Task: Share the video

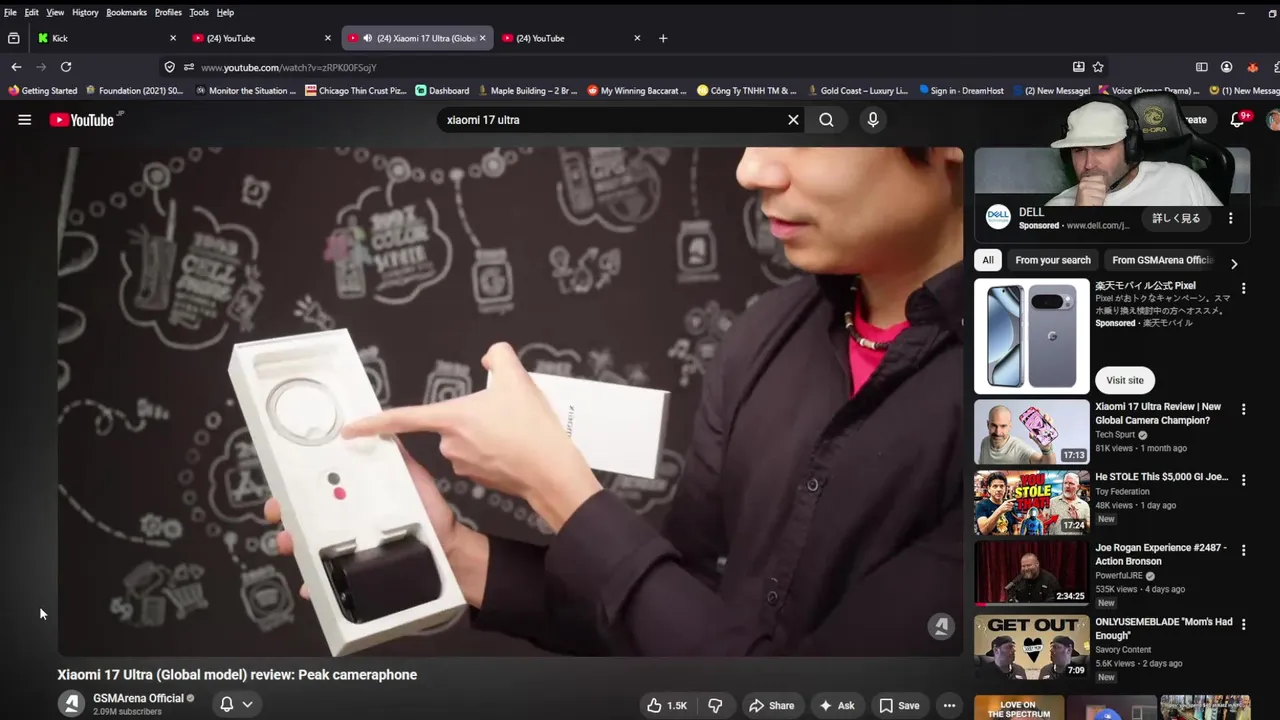Action: click(771, 705)
